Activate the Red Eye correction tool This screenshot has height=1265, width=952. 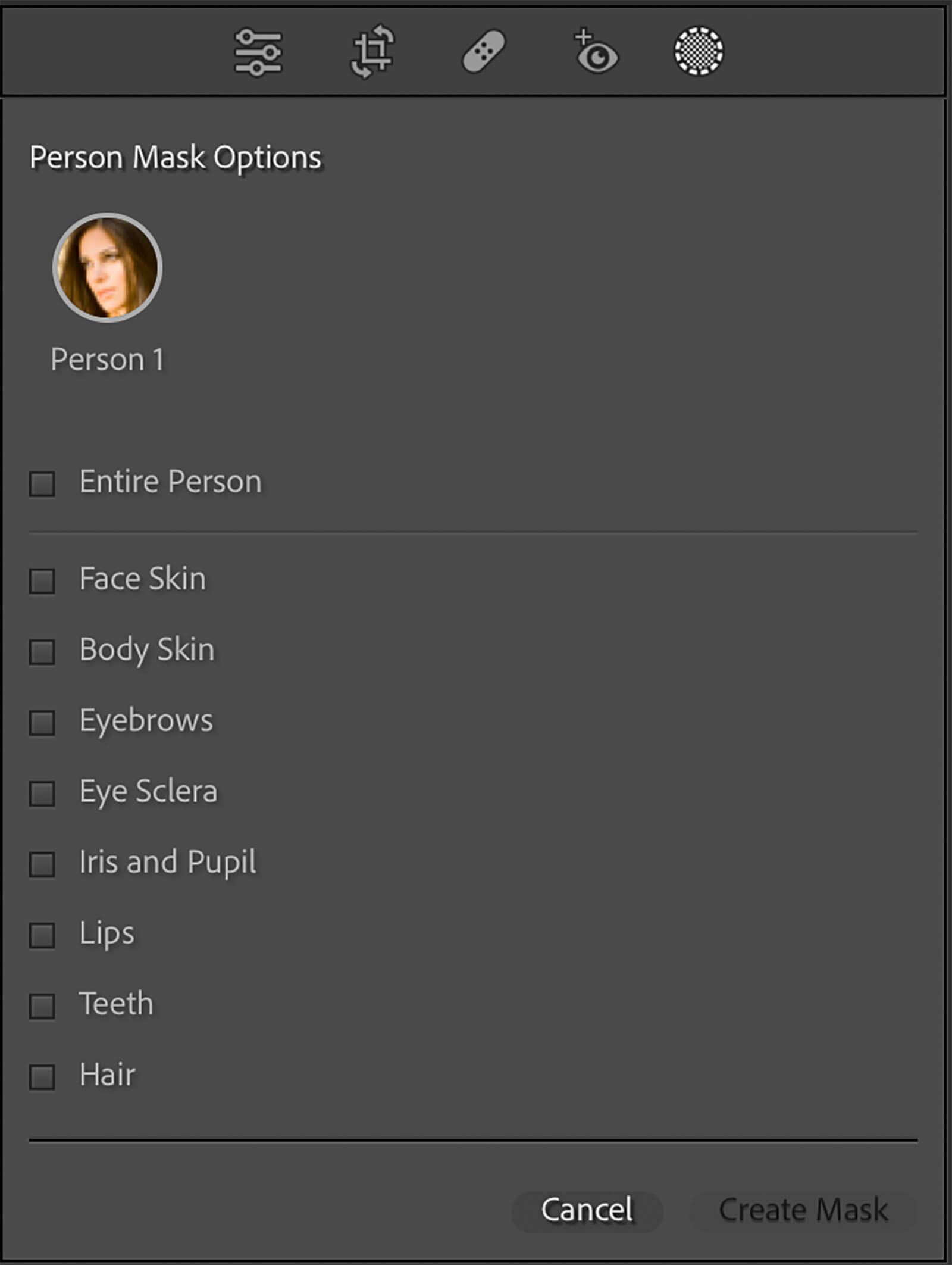[596, 52]
